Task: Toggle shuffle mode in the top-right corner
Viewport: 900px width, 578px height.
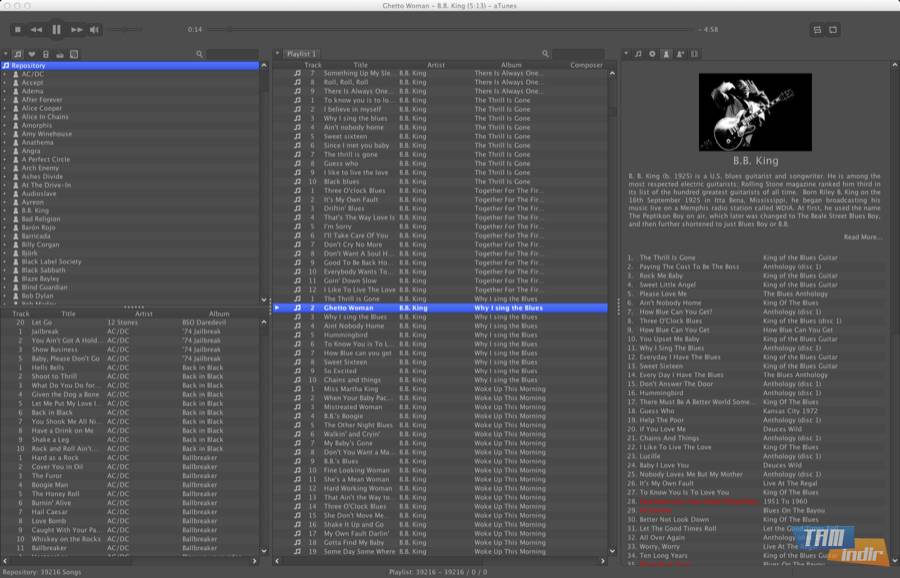Action: click(816, 30)
